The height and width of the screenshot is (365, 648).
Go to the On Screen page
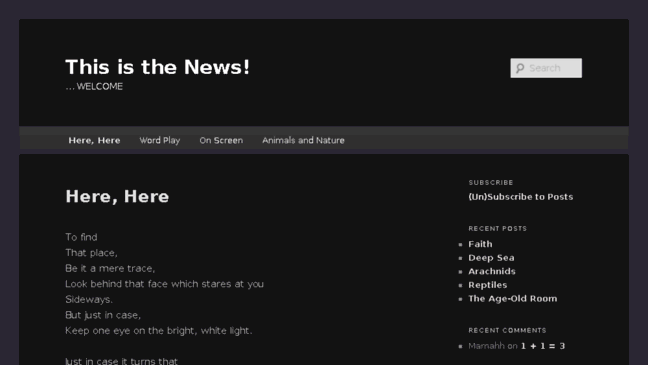[221, 140]
